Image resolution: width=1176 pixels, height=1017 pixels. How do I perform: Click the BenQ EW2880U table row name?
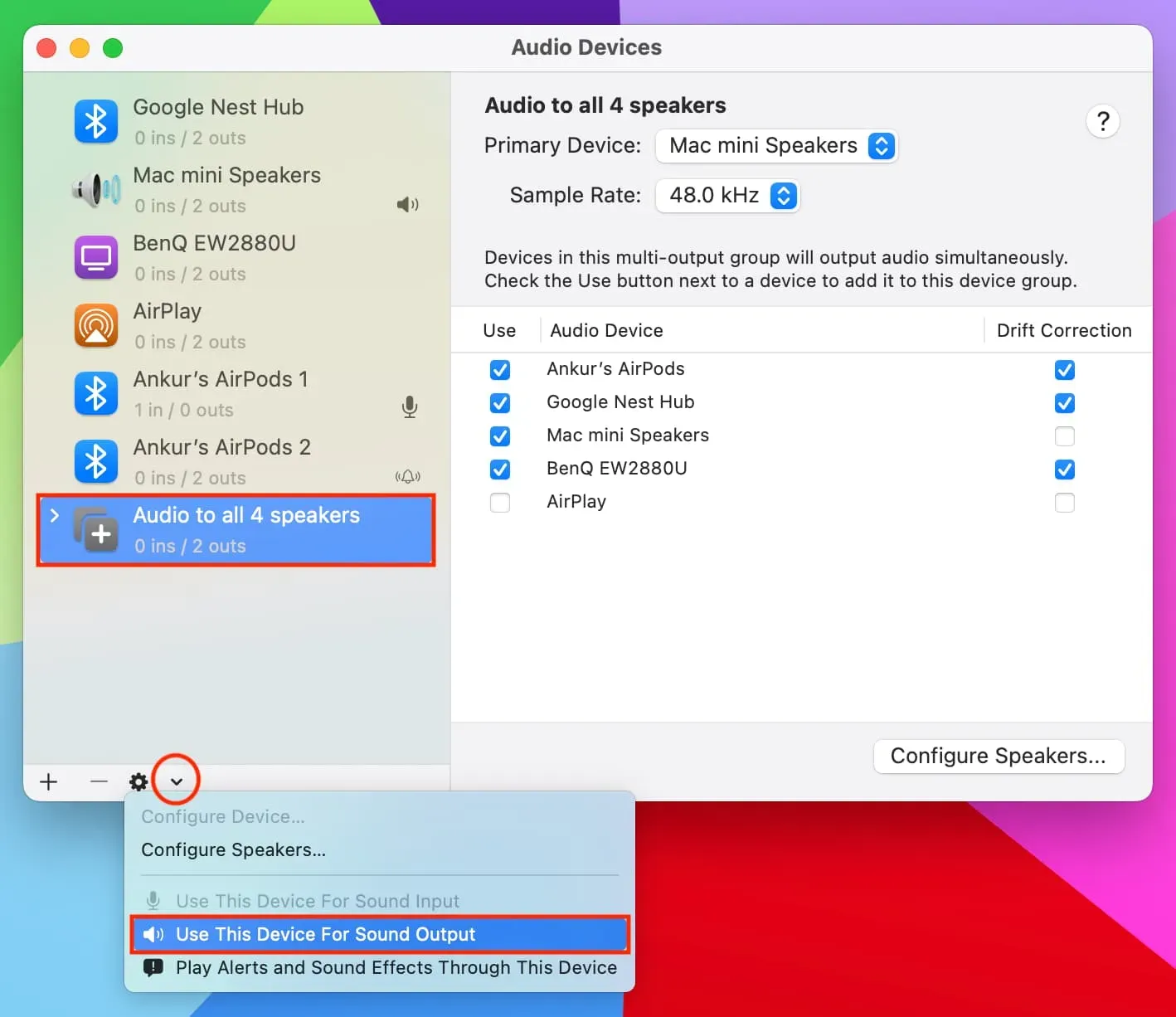click(x=617, y=469)
